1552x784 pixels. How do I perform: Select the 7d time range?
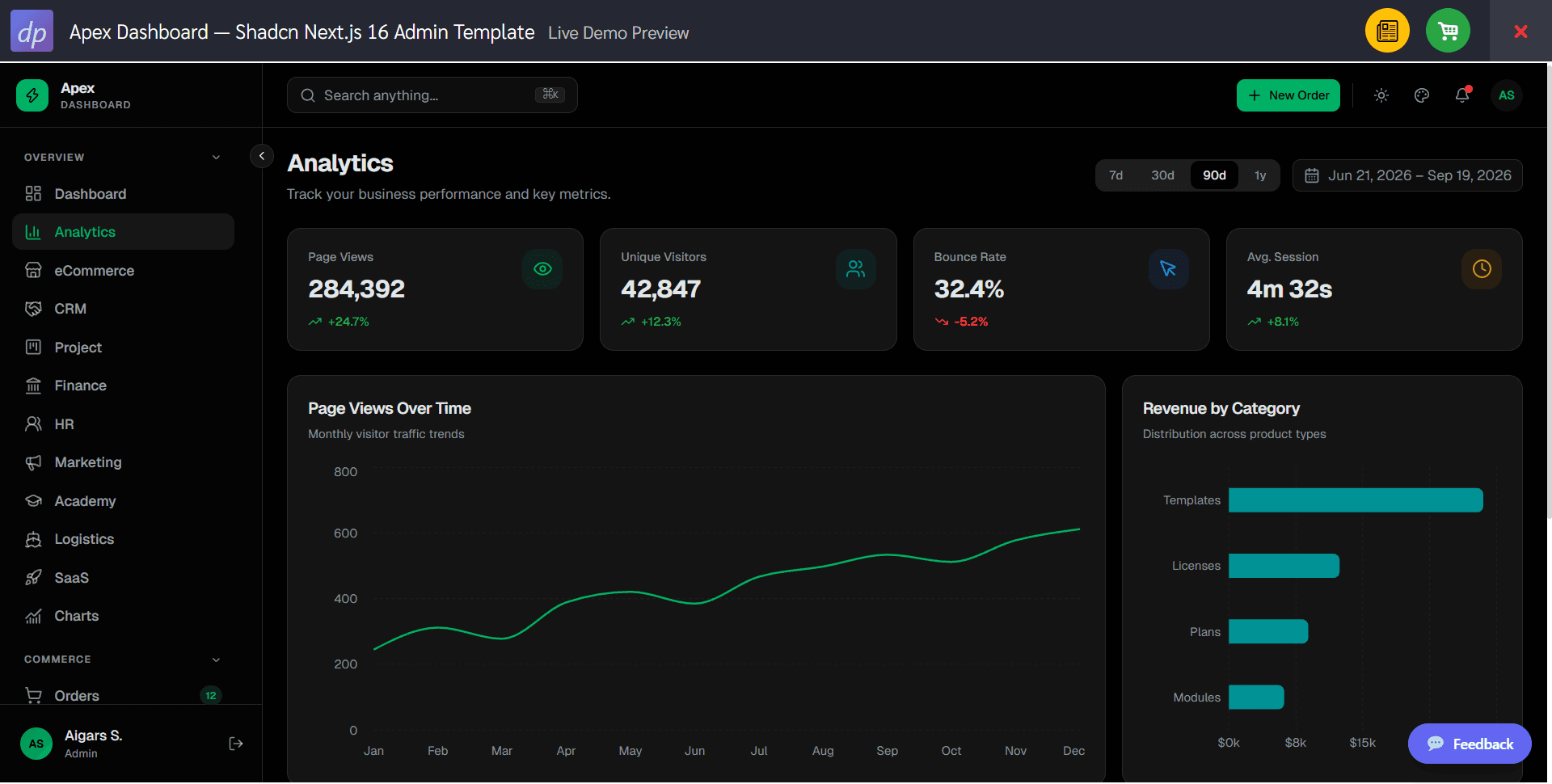[1116, 175]
